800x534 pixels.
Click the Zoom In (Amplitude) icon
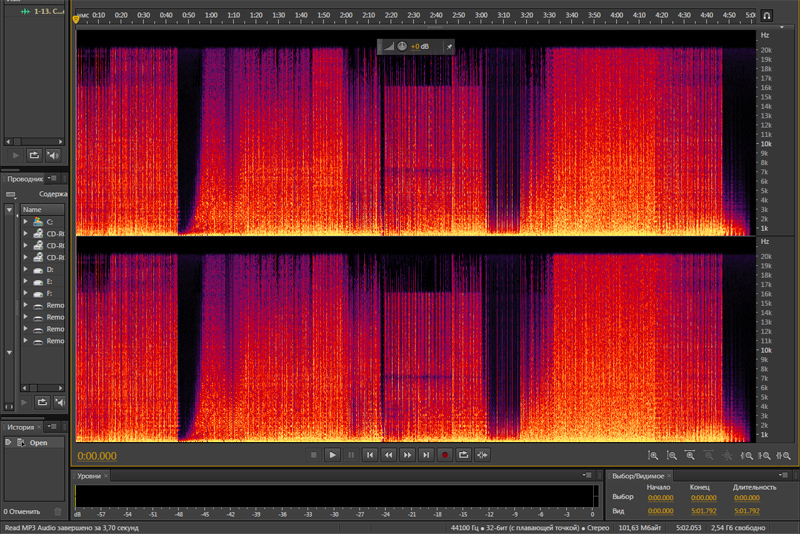click(652, 455)
